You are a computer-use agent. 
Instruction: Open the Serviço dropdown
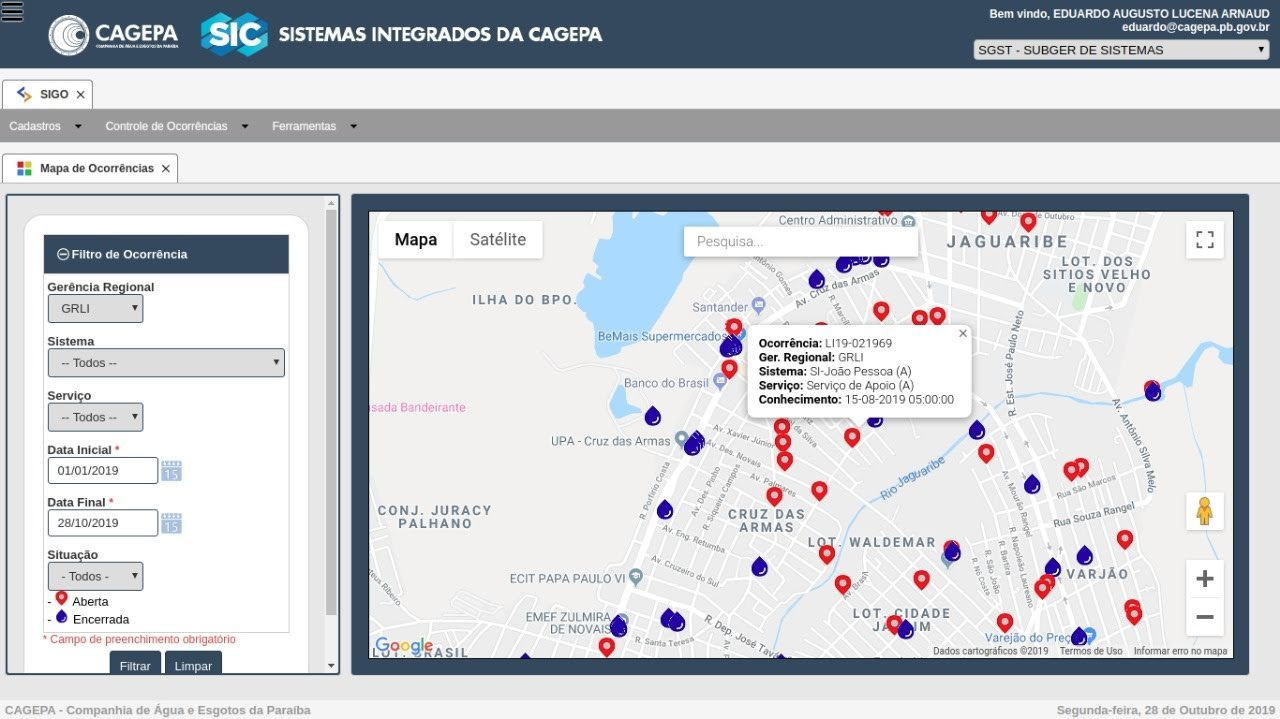[95, 417]
